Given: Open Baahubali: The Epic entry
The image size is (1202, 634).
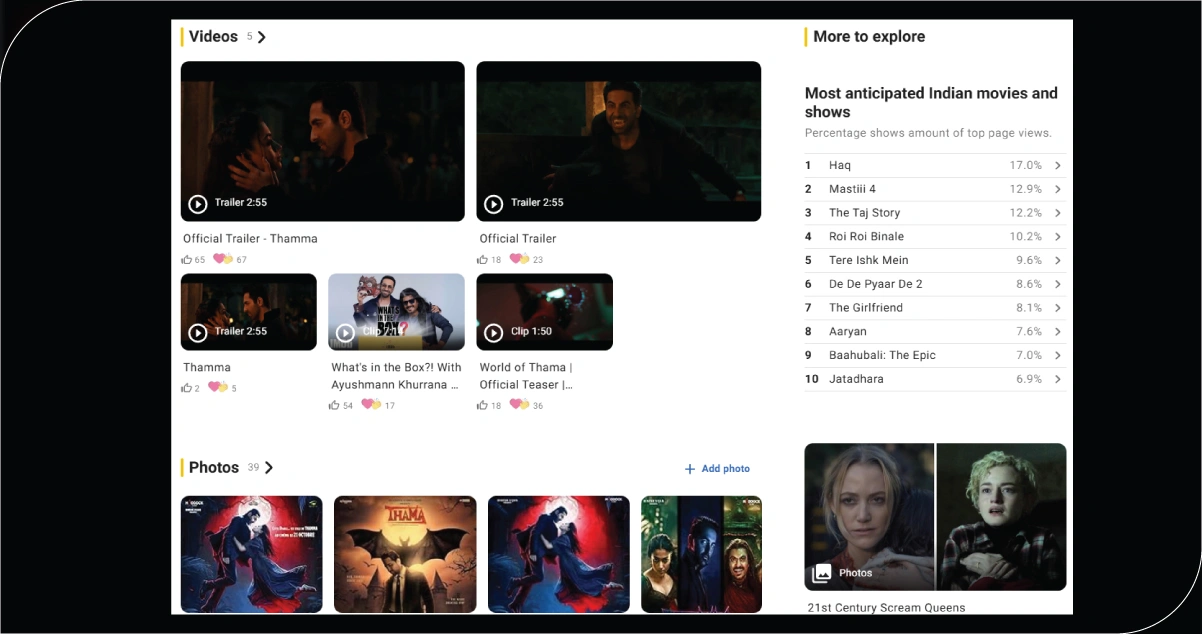Looking at the screenshot, I should tap(882, 355).
